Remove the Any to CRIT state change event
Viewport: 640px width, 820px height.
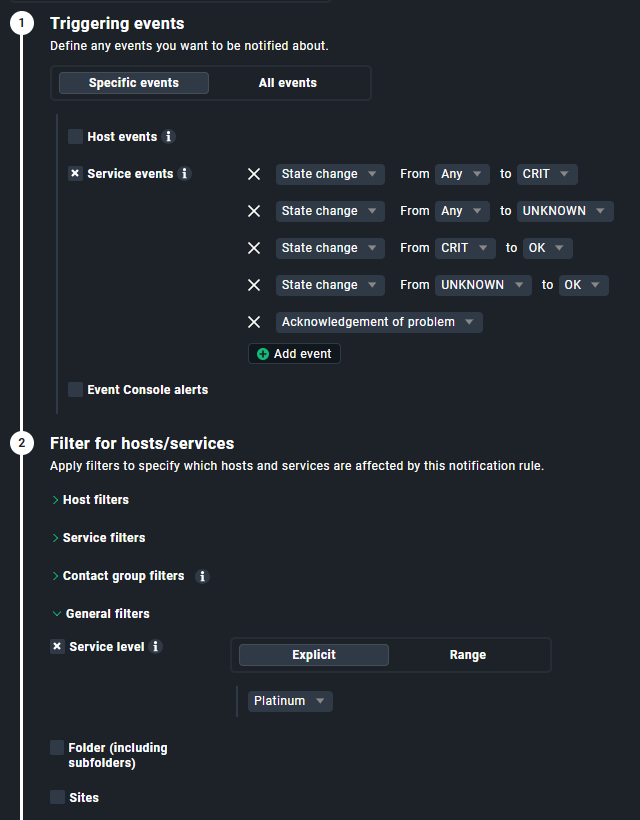(x=254, y=174)
